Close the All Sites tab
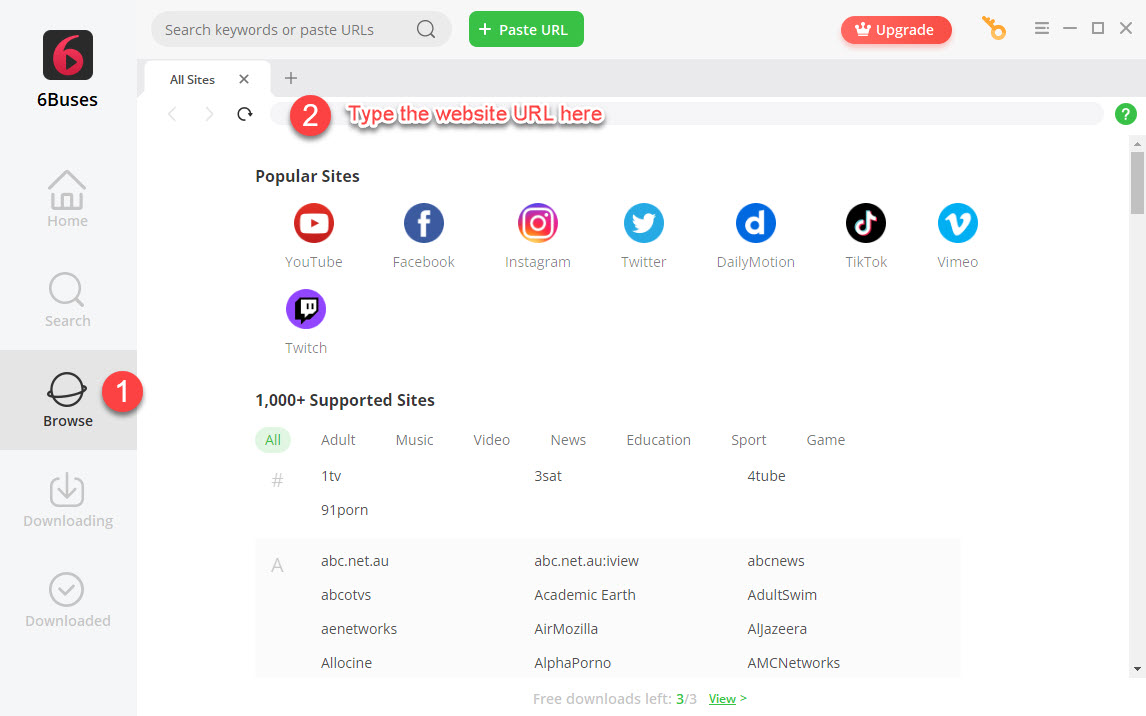The width and height of the screenshot is (1146, 716). (244, 79)
